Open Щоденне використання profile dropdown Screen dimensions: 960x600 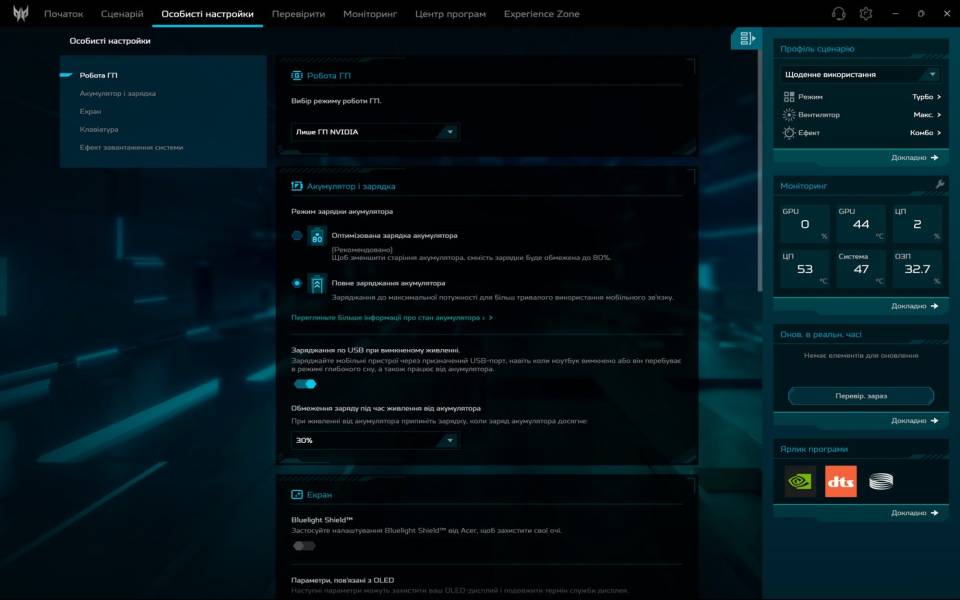pyautogui.click(x=861, y=74)
